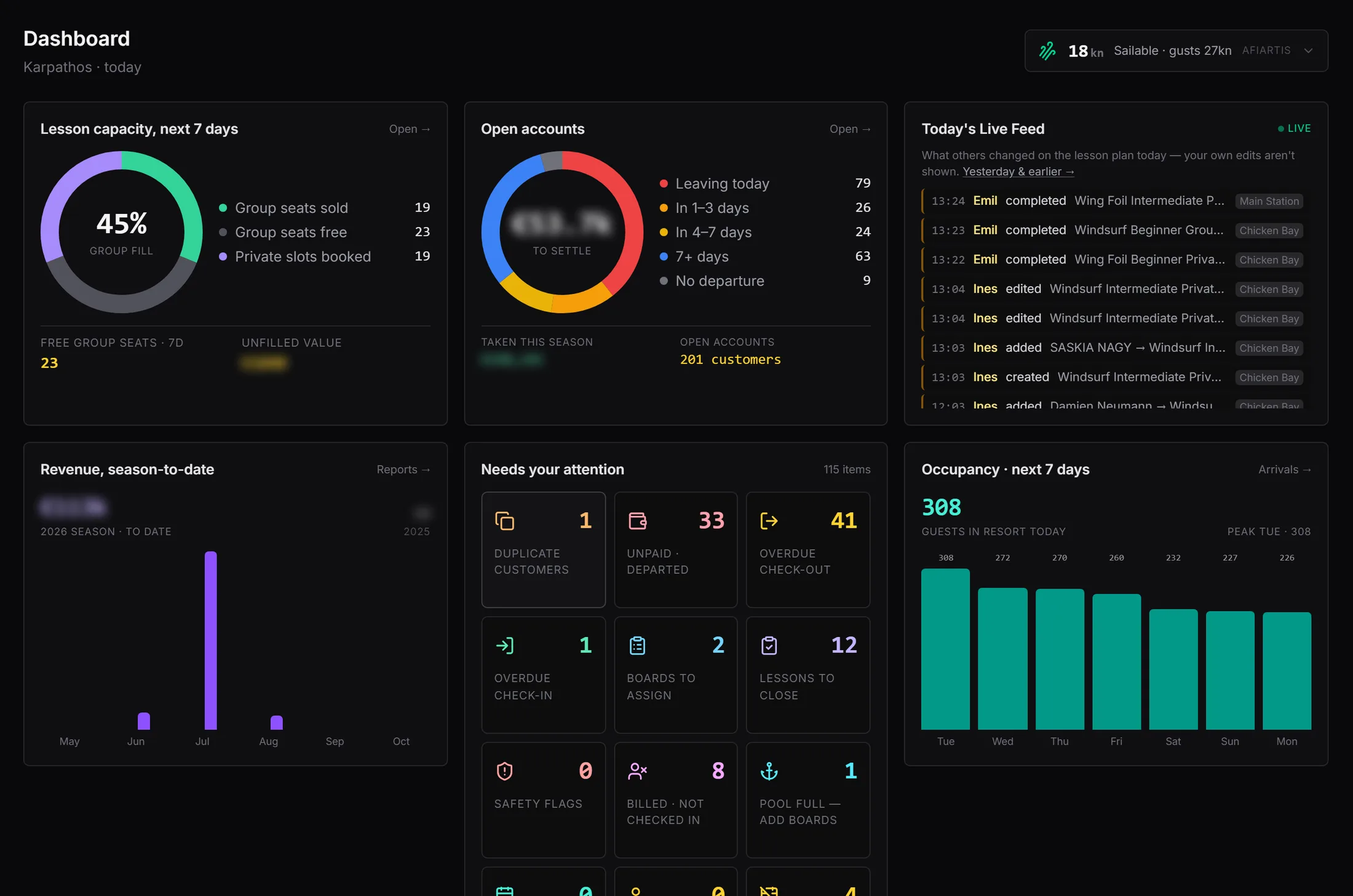Click the Sat occupancy bar labeled 232
Image resolution: width=1353 pixels, height=896 pixels.
pos(1173,669)
